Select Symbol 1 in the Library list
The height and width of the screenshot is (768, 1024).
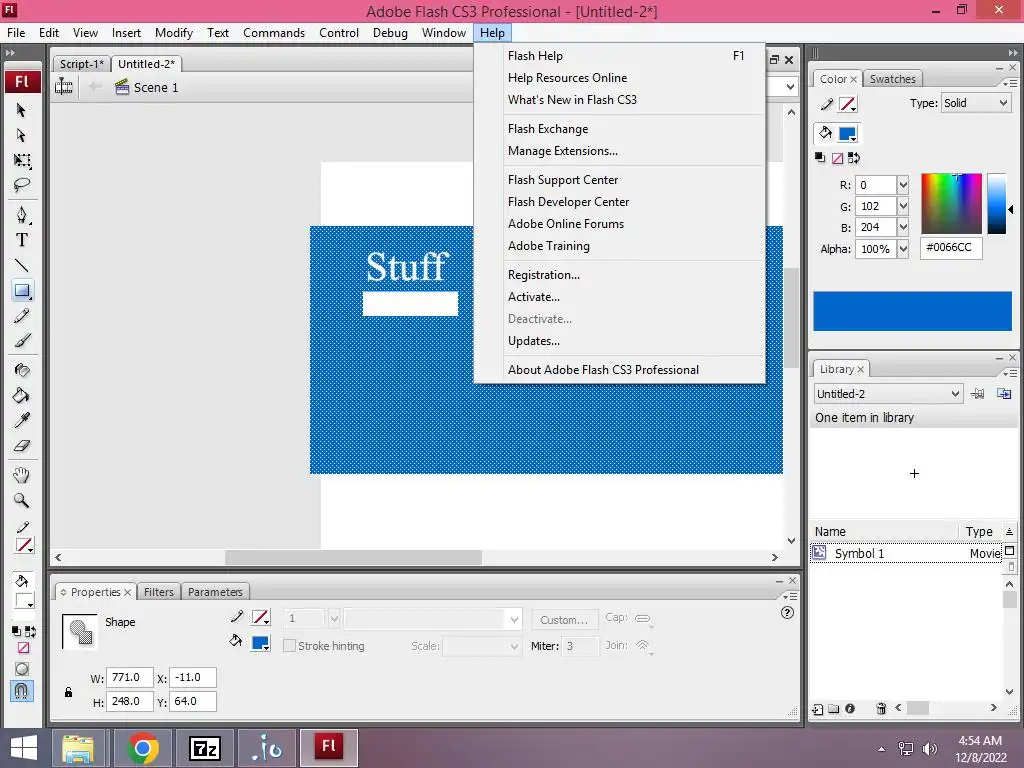905,553
